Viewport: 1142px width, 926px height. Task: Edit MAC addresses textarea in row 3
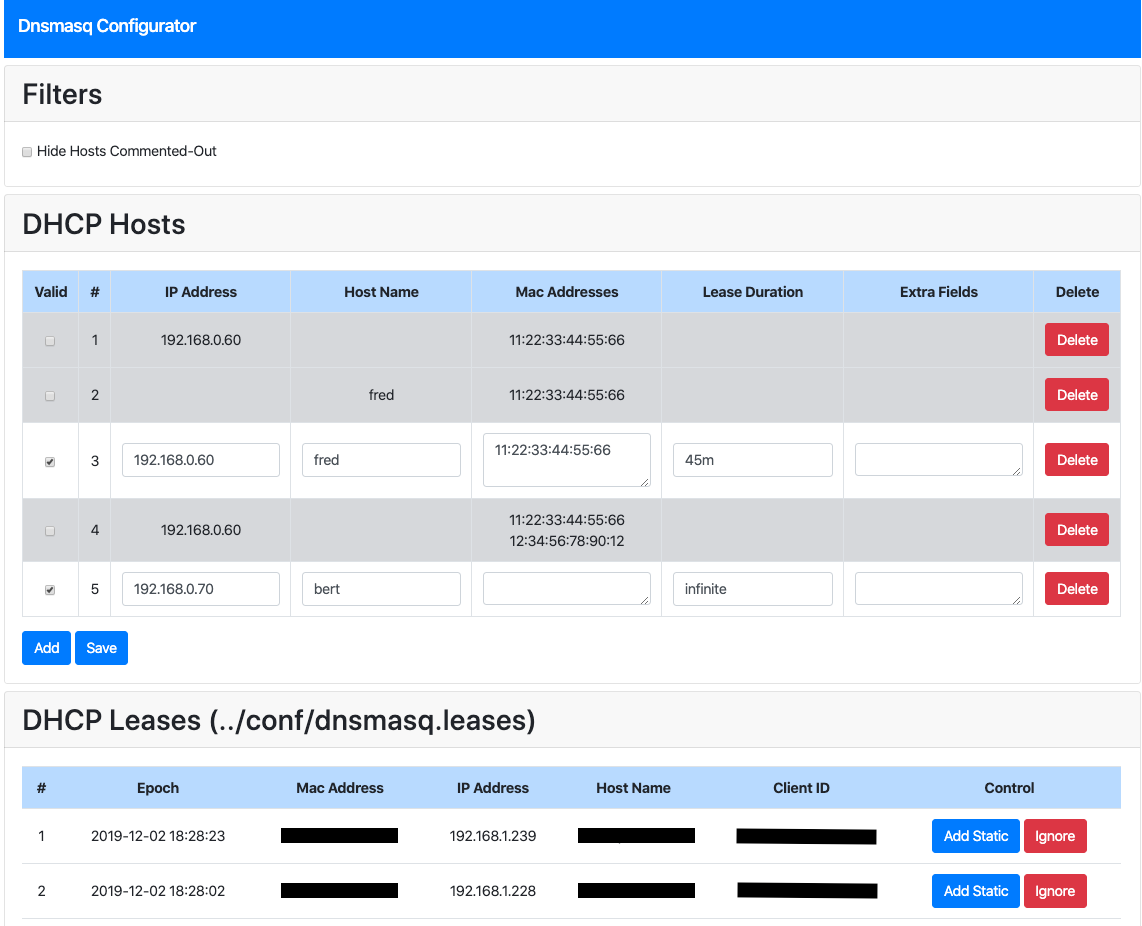click(x=567, y=460)
